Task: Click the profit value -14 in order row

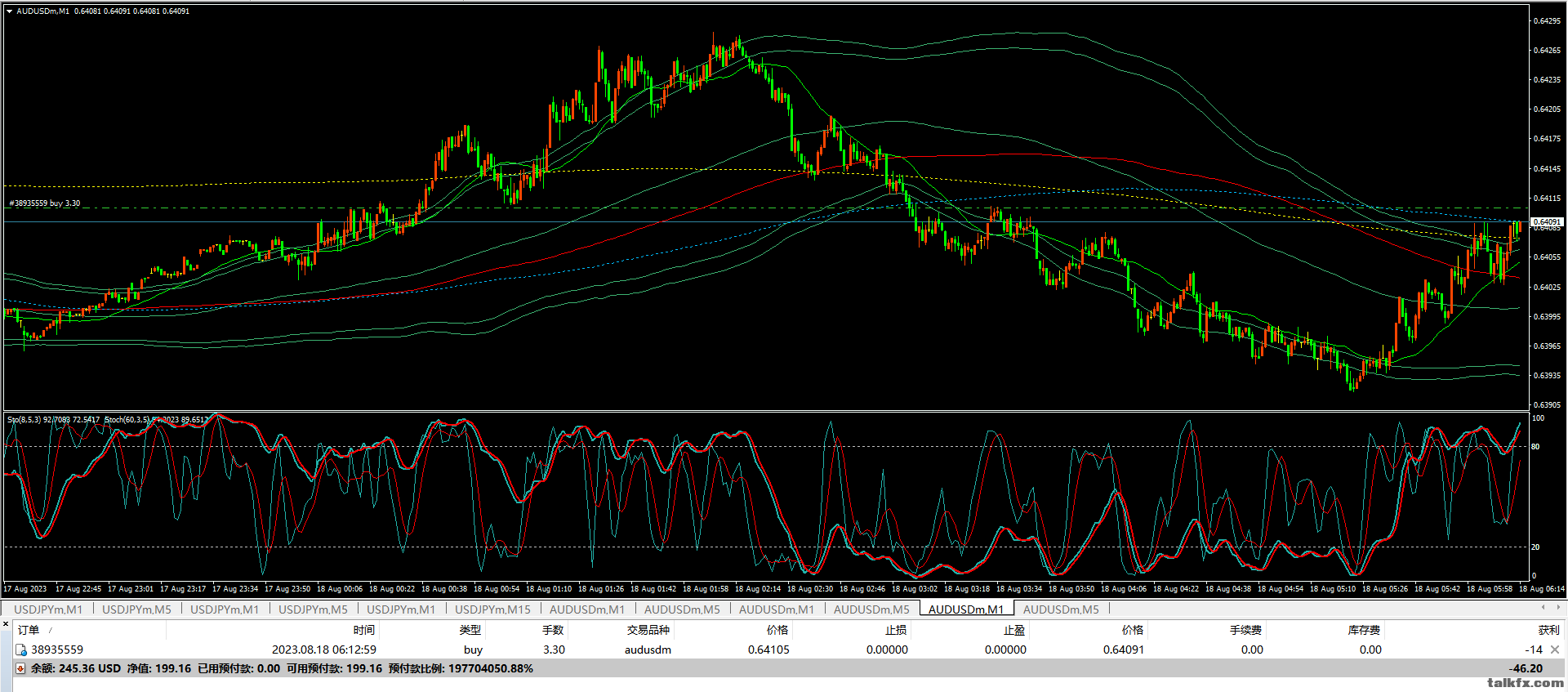Action: (x=1534, y=650)
